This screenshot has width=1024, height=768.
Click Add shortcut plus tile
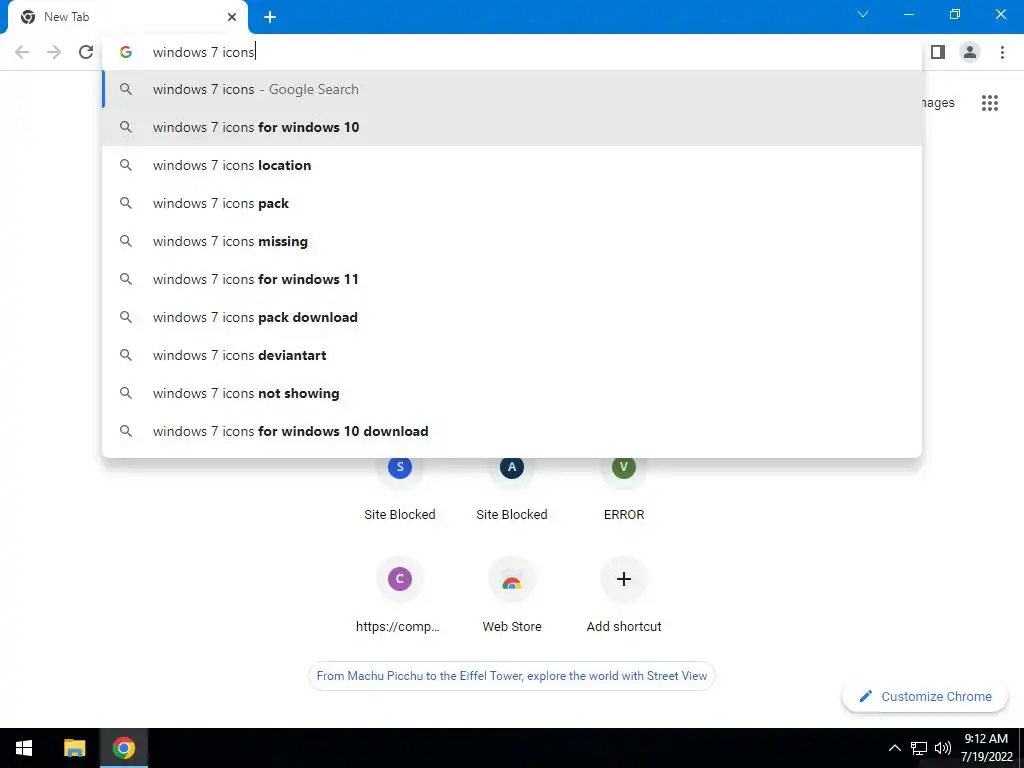[x=624, y=594]
